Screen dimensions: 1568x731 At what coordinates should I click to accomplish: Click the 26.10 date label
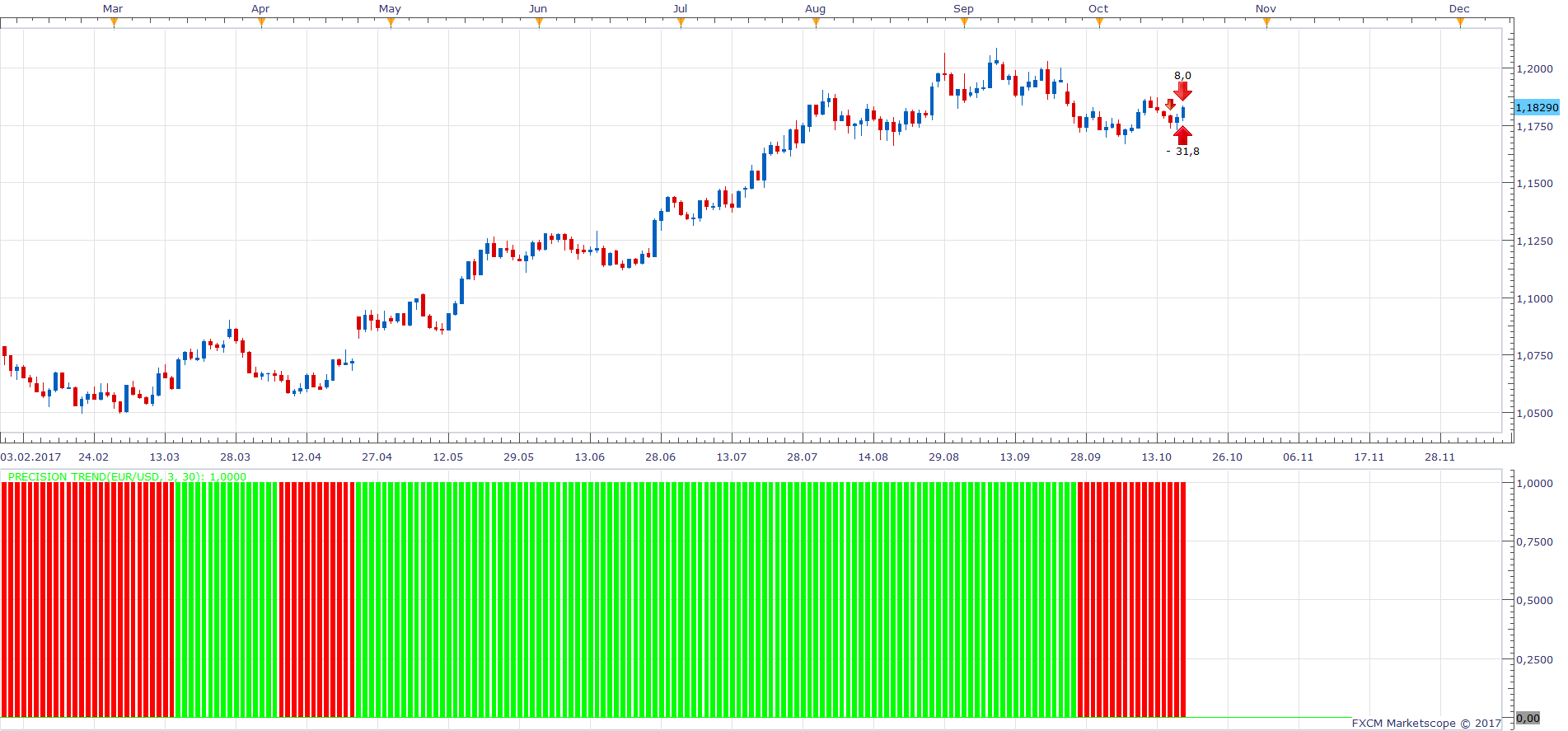click(x=1227, y=457)
